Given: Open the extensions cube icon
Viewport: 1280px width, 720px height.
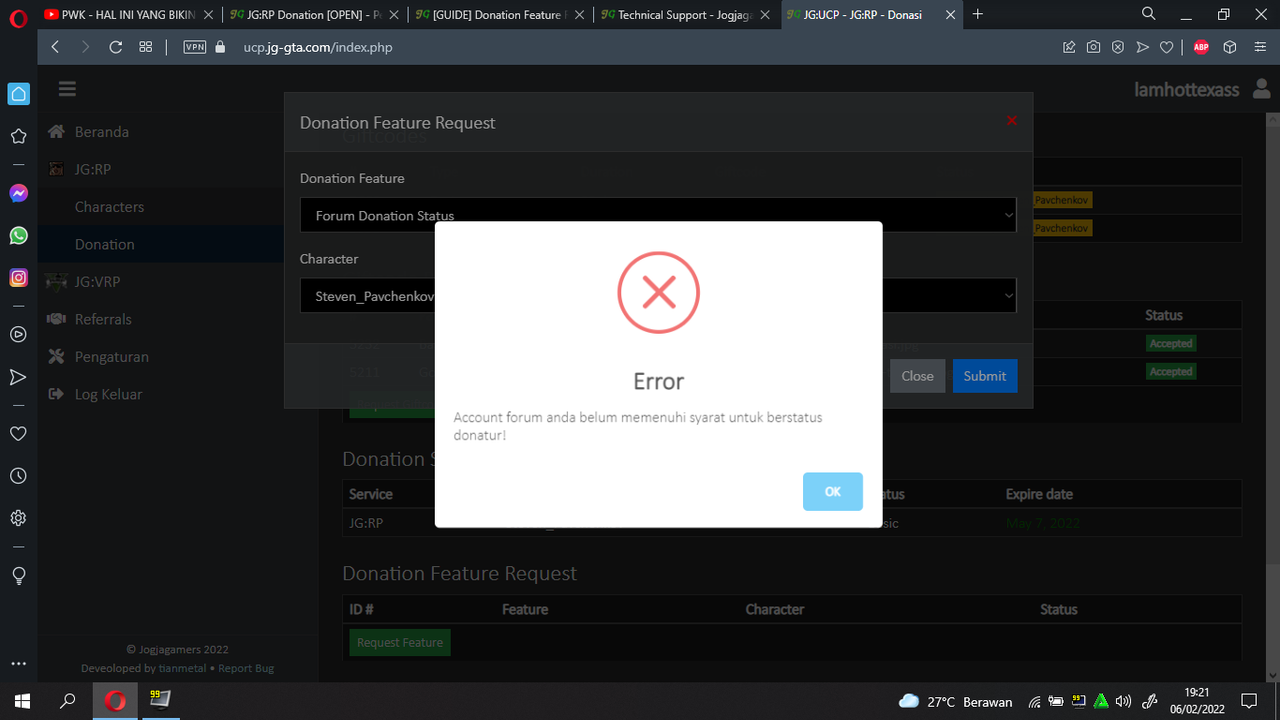Looking at the screenshot, I should [1230, 47].
